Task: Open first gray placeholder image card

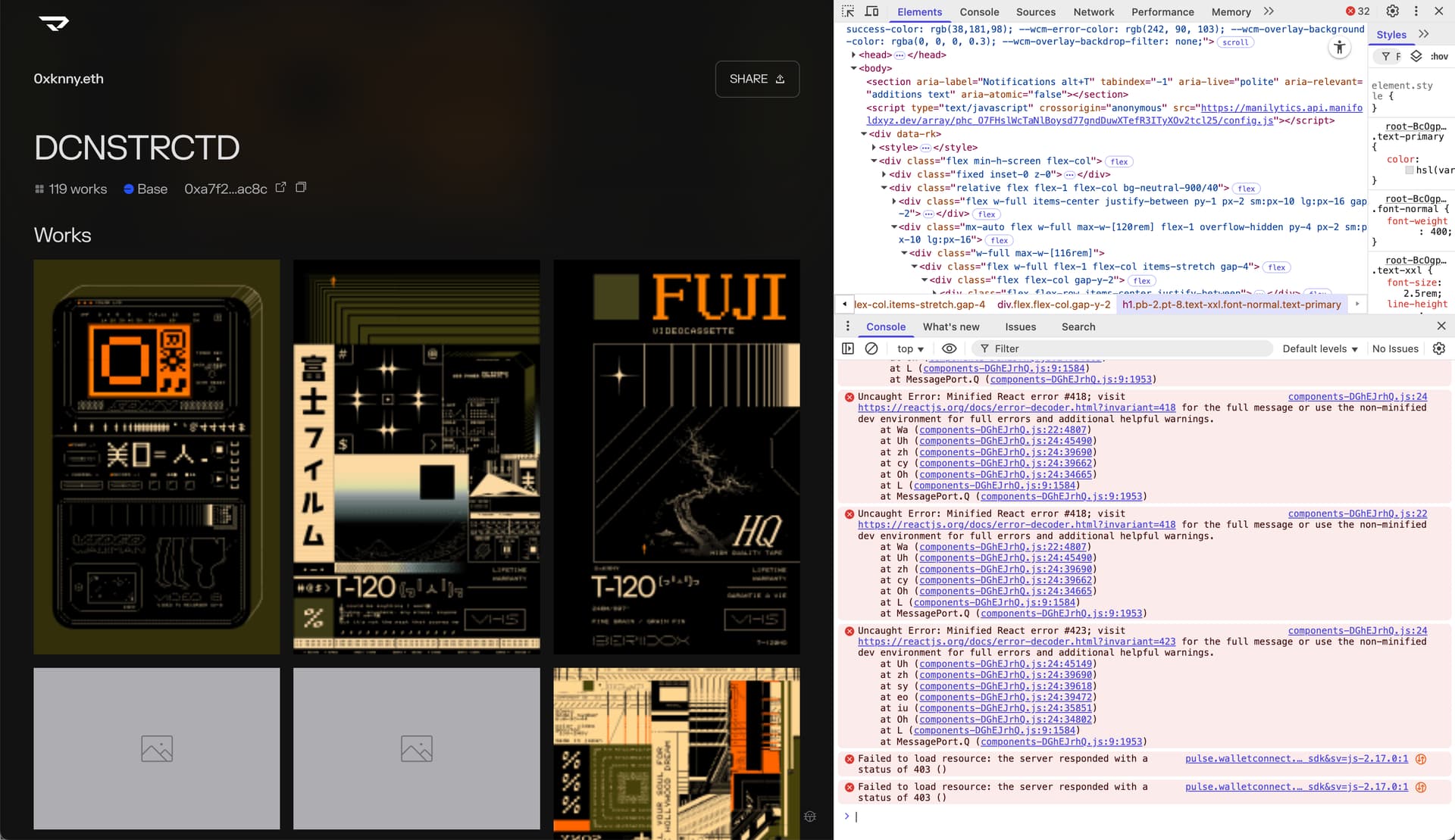Action: click(157, 748)
